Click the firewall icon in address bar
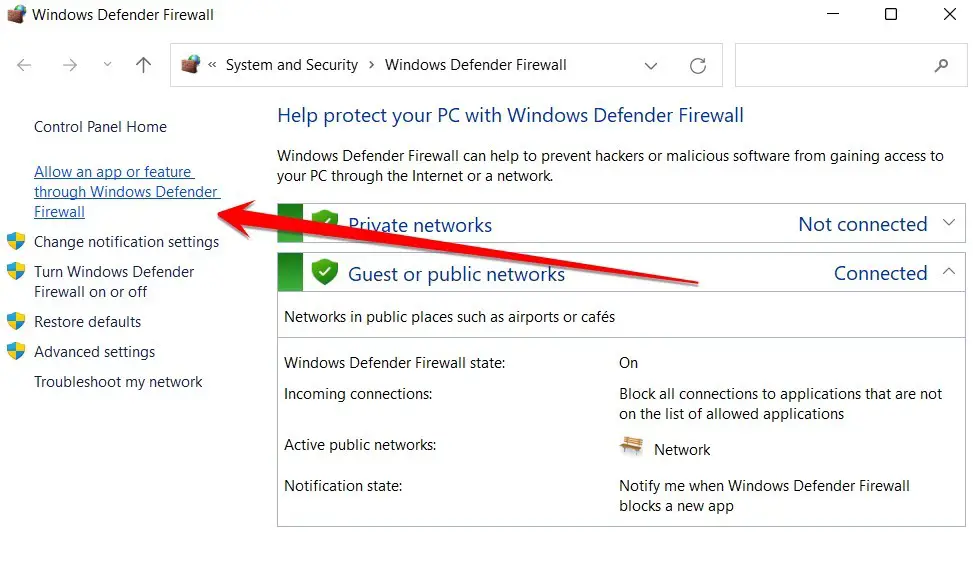Image resolution: width=973 pixels, height=582 pixels. point(191,65)
